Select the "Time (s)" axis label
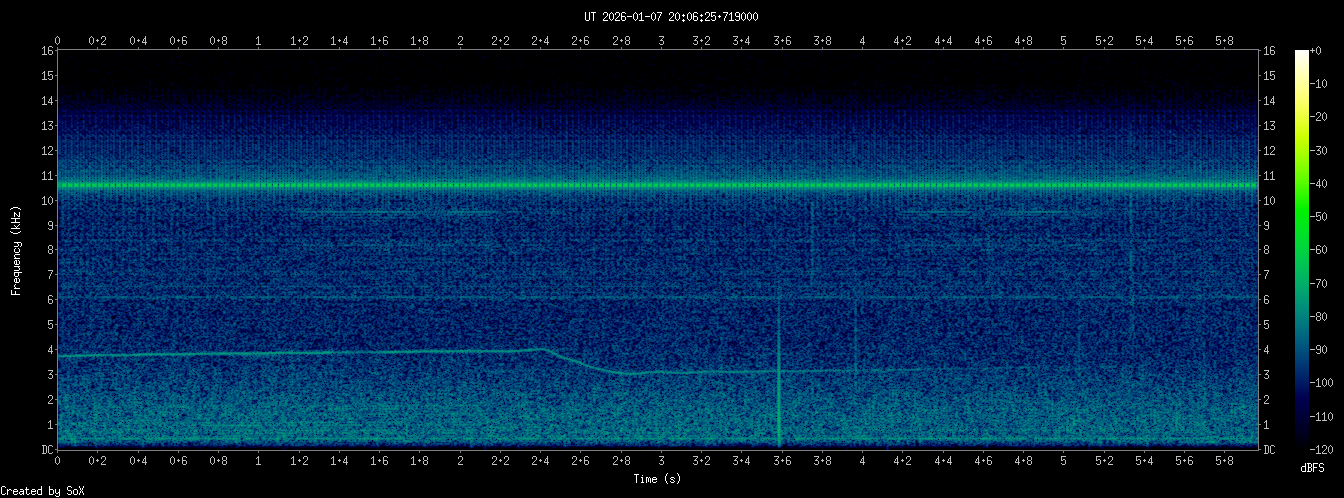The image size is (1344, 498). (x=659, y=479)
